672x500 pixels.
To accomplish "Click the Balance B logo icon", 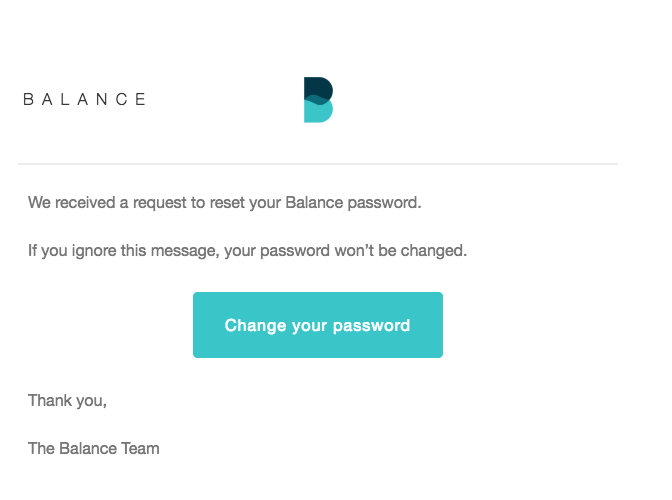I will 318,100.
